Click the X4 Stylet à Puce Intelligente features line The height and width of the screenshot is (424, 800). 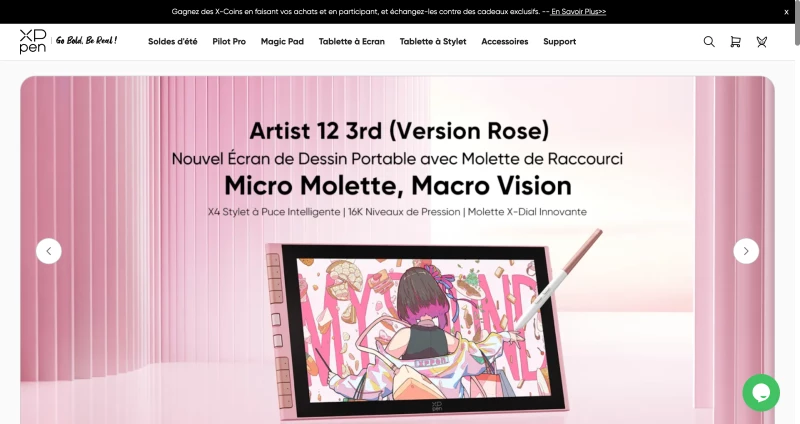coord(397,212)
